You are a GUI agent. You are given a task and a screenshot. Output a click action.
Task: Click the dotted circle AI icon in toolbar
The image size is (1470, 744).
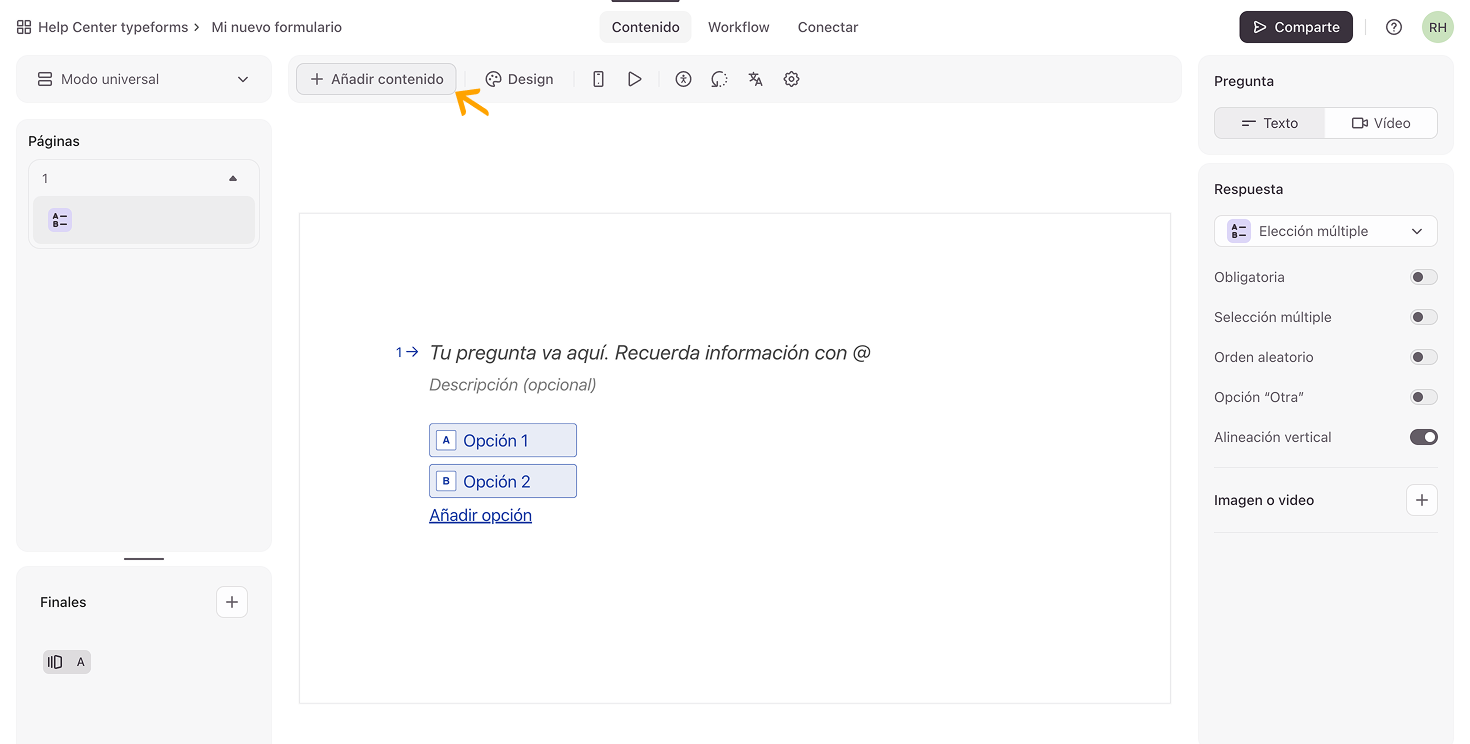pos(719,79)
